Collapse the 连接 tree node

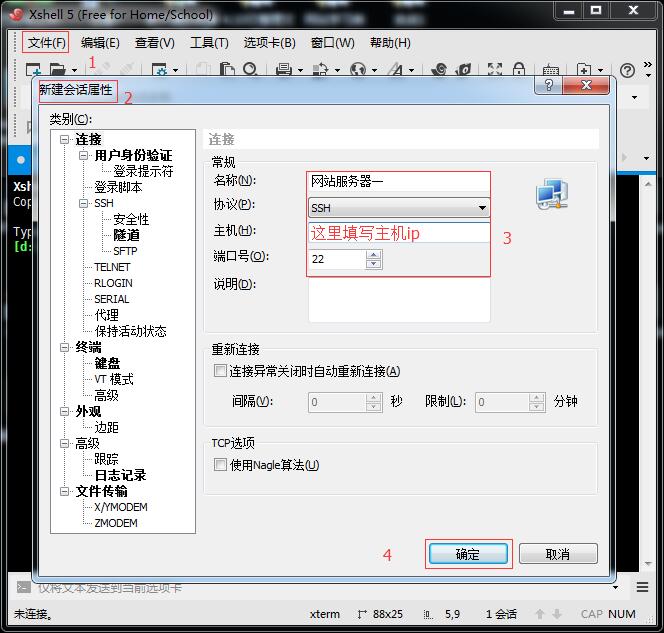click(64, 139)
